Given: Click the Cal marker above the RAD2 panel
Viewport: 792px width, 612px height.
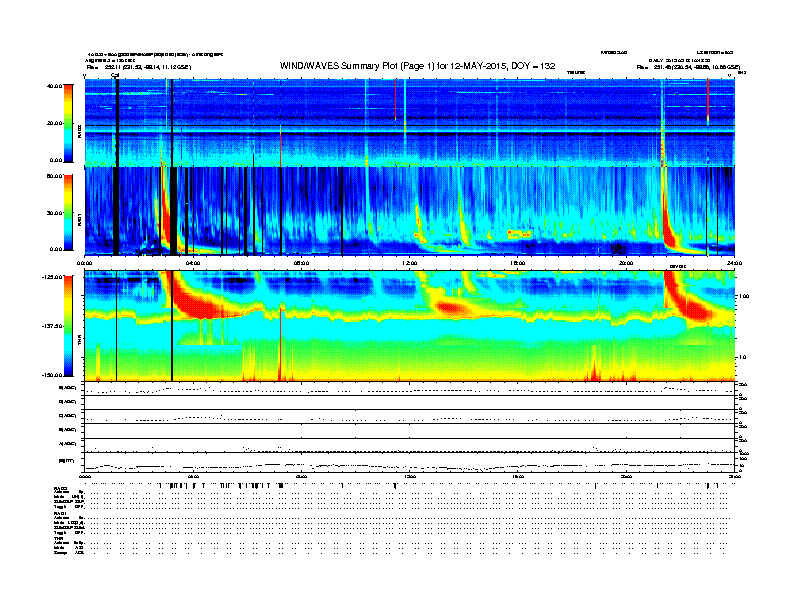Looking at the screenshot, I should coord(115,75).
